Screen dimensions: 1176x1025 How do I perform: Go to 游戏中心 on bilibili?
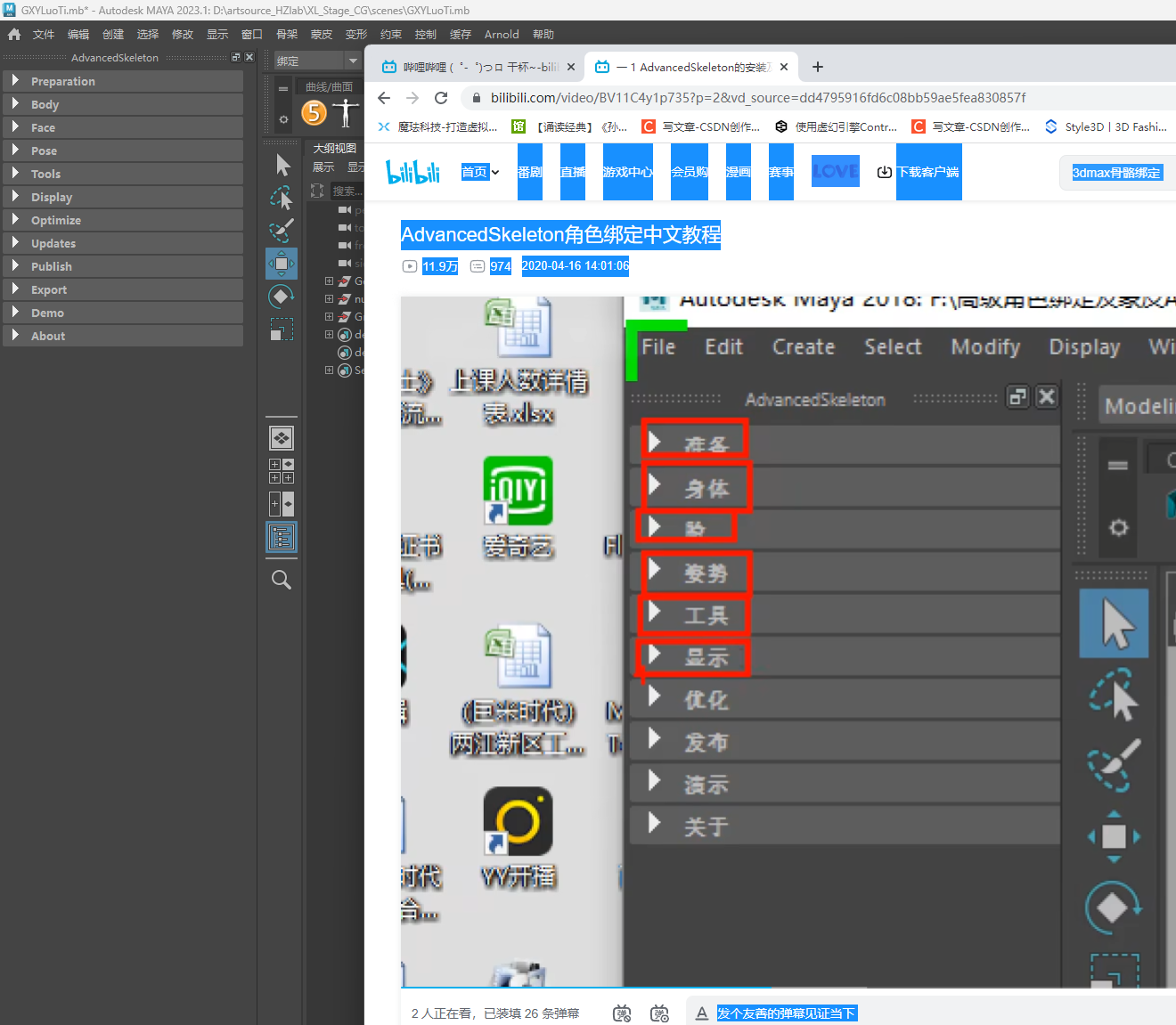[628, 172]
